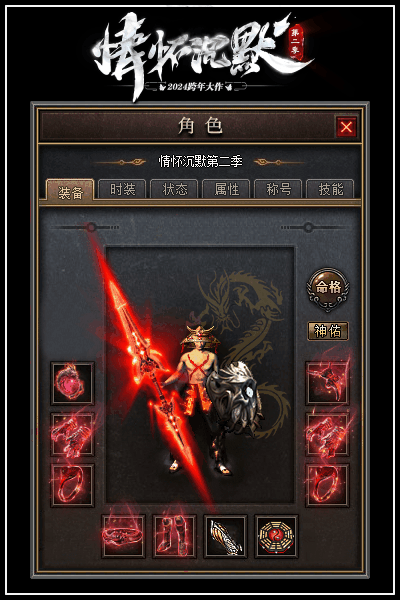Select the red boots equipment slot
The image size is (400, 600).
(x=175, y=536)
